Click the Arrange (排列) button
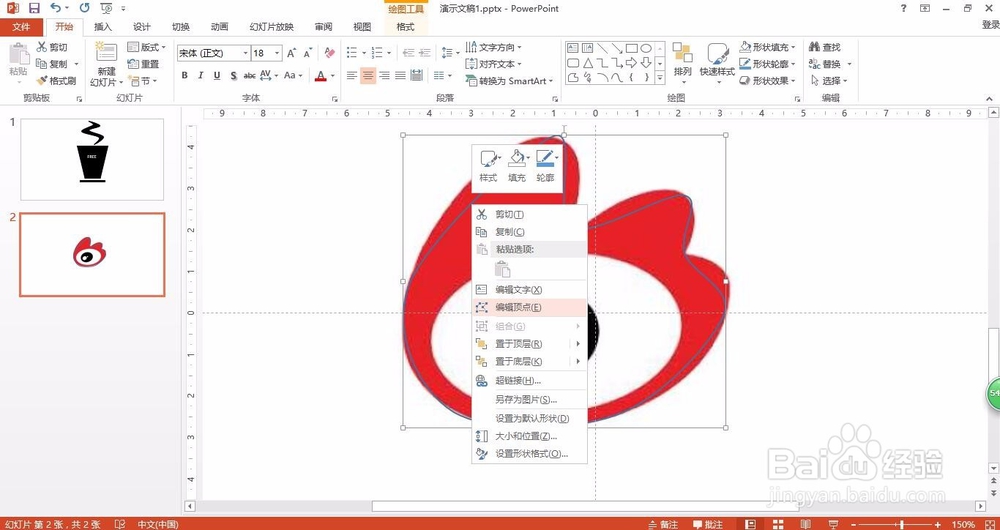 point(682,63)
